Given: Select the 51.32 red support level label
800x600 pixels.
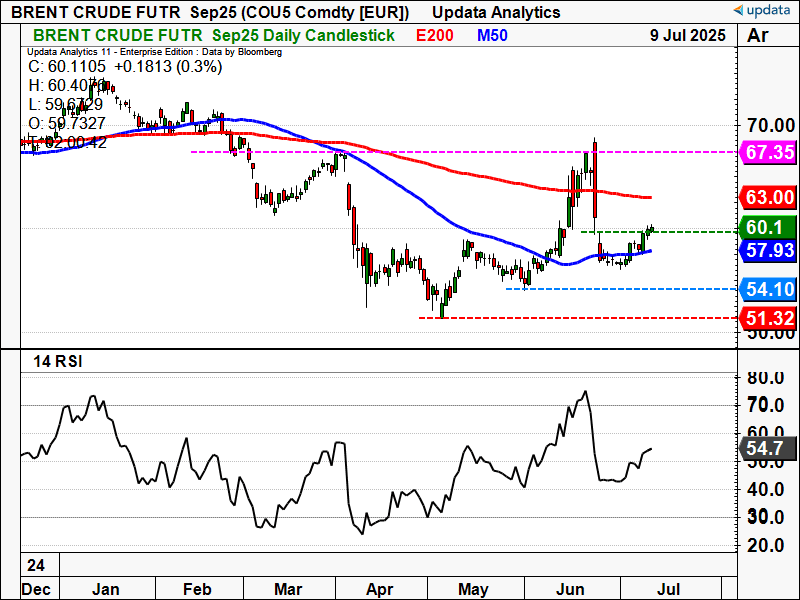Looking at the screenshot, I should (767, 318).
